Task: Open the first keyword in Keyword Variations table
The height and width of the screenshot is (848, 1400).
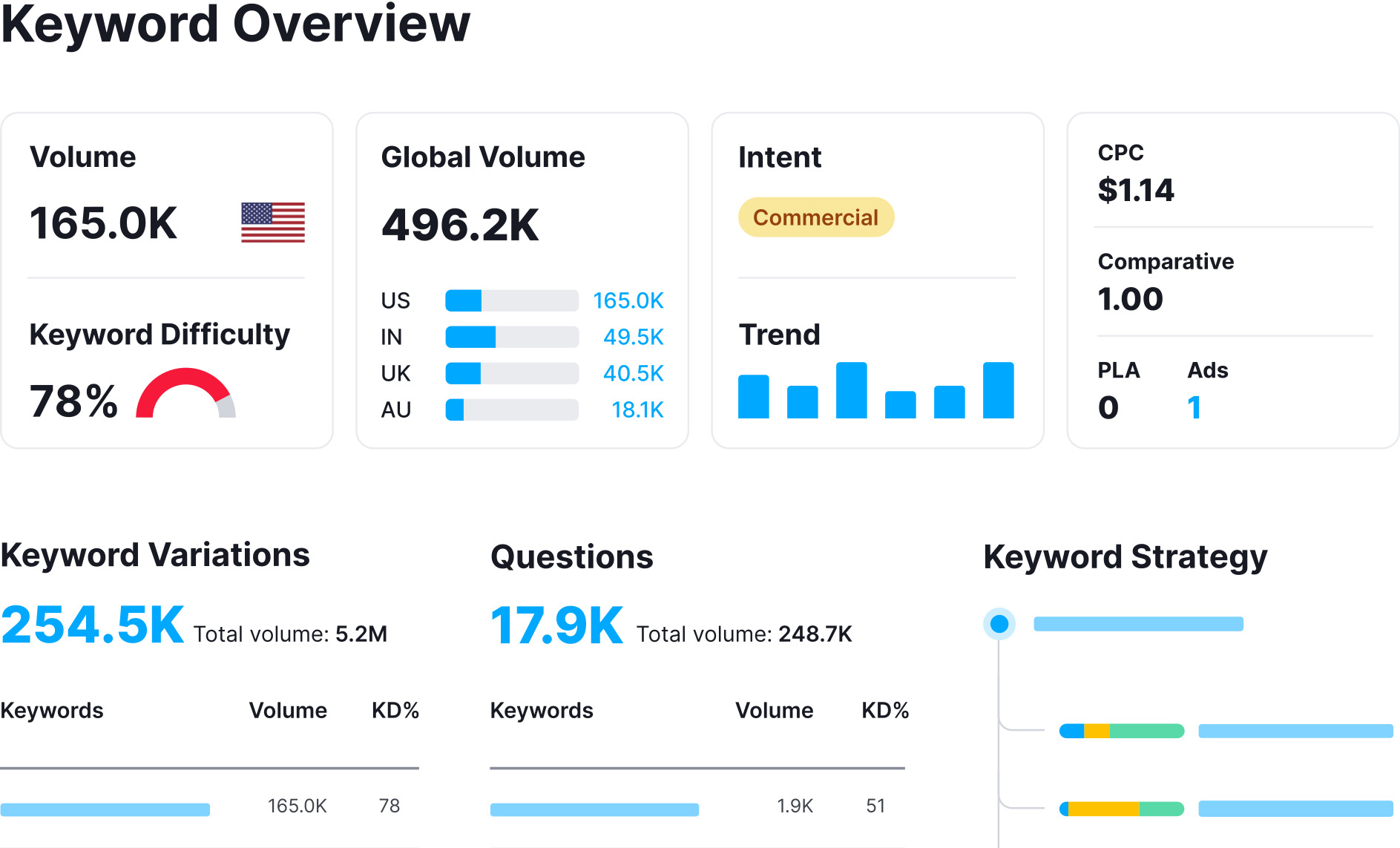Action: 105,809
